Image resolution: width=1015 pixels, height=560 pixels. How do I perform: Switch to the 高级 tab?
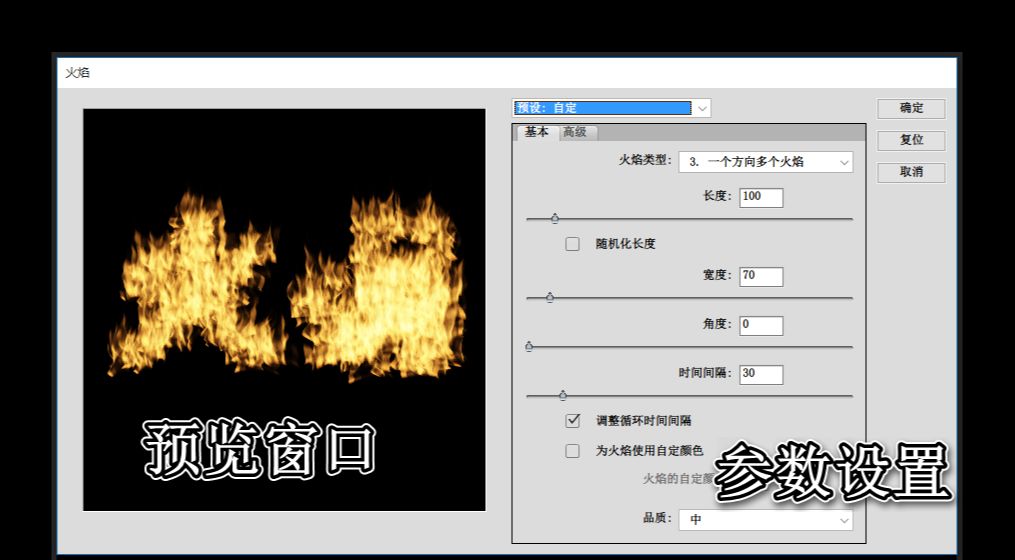(x=575, y=132)
